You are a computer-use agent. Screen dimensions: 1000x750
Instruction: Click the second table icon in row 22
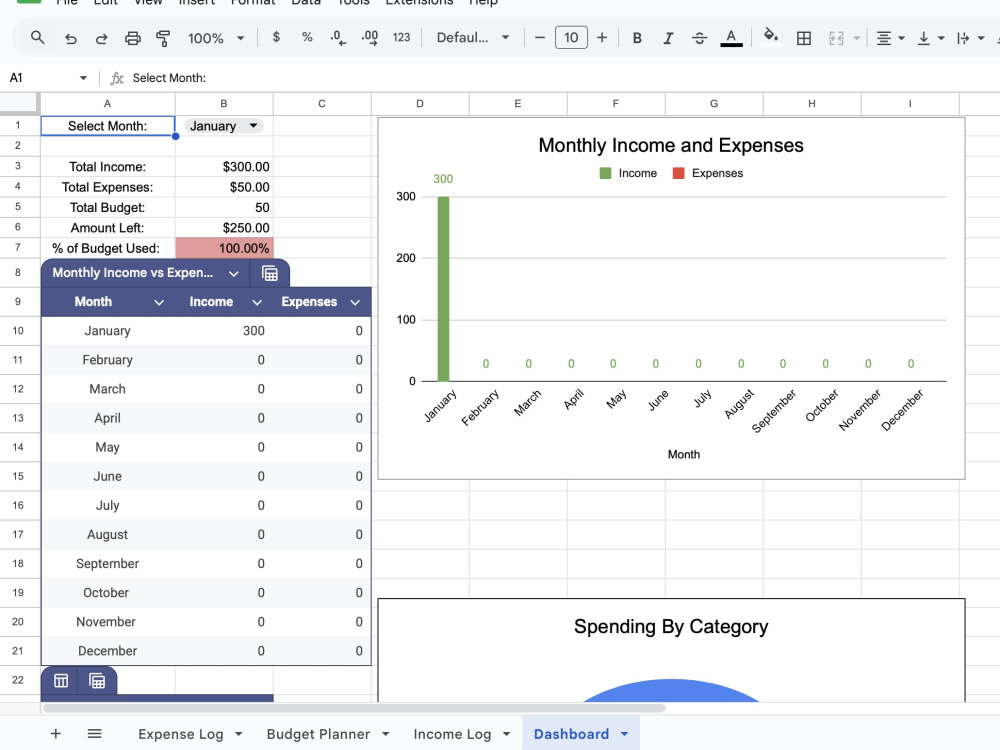(x=97, y=681)
